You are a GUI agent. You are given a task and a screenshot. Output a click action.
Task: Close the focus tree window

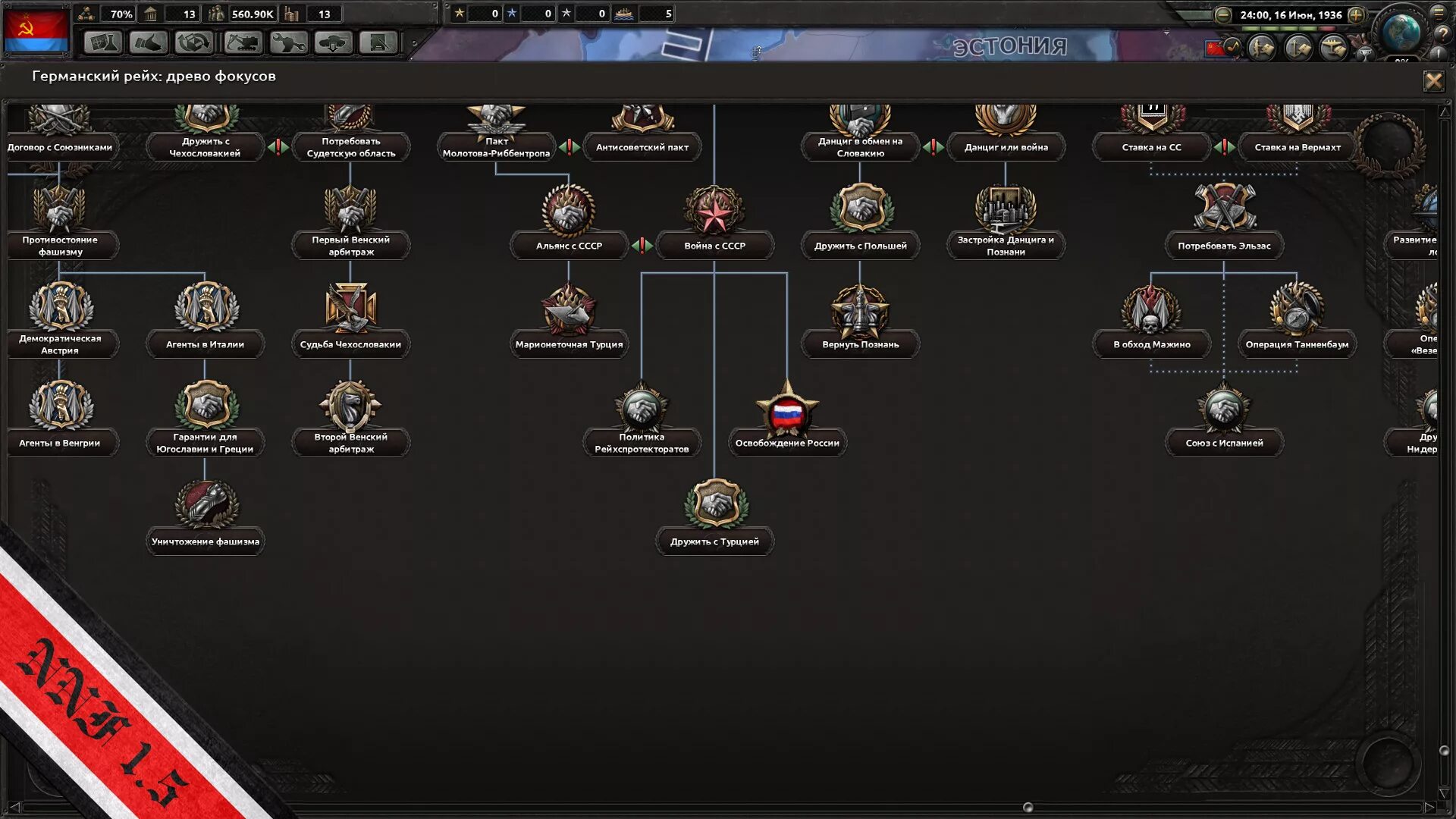[x=1433, y=80]
